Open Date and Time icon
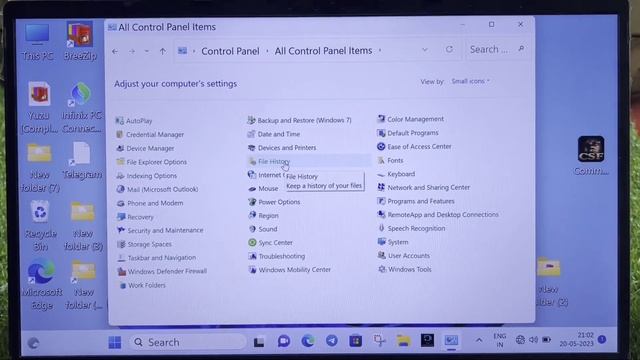This screenshot has width=640, height=360. (x=251, y=134)
